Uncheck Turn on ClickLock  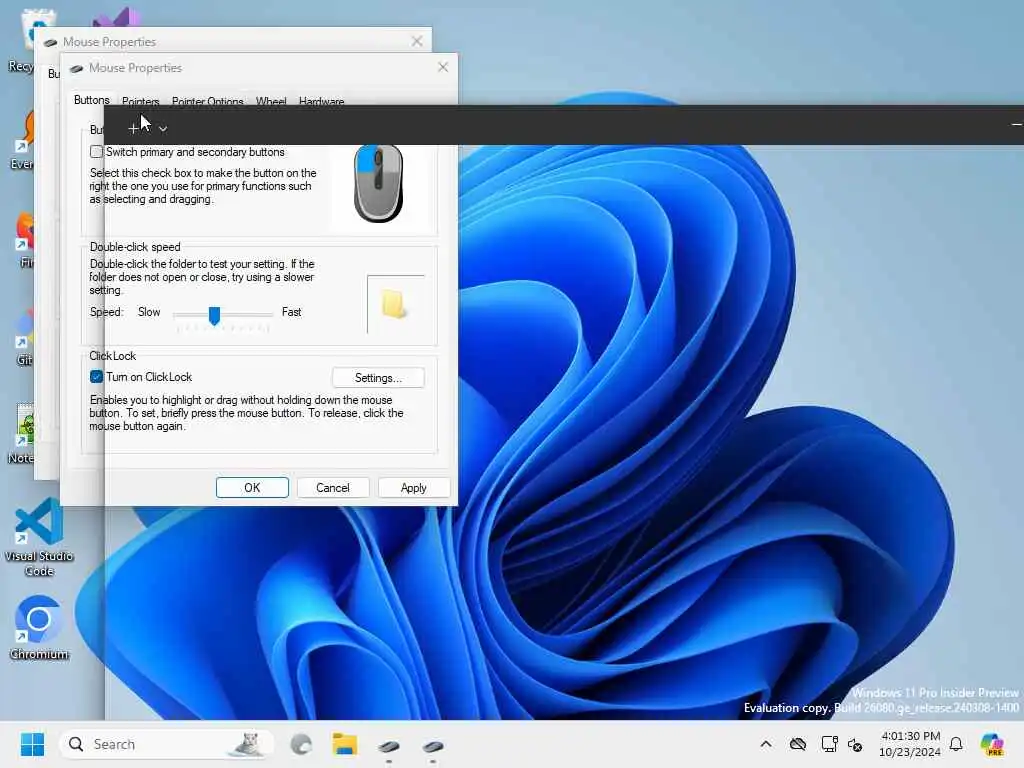pos(97,377)
